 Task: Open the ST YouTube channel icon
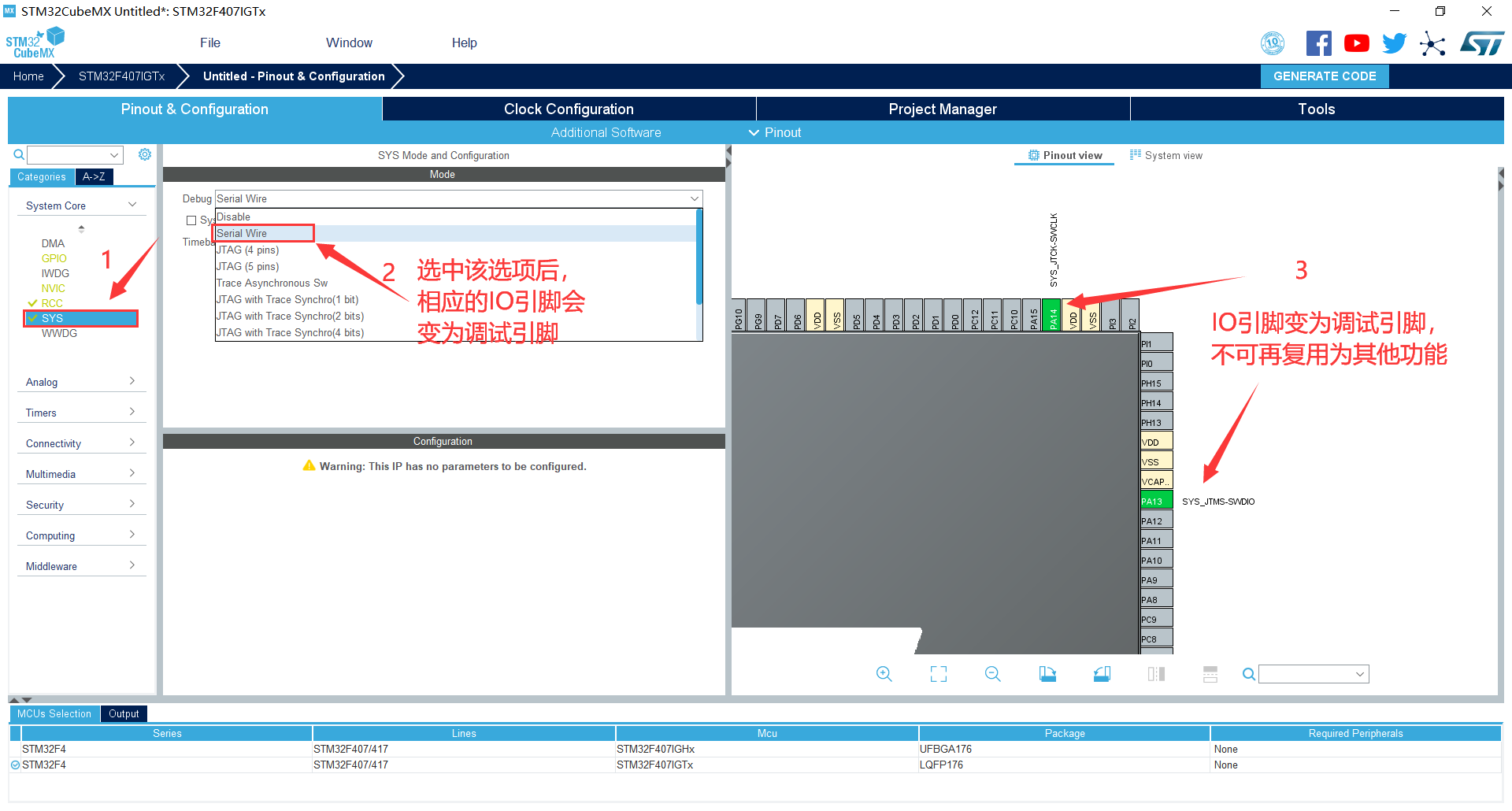[1356, 43]
